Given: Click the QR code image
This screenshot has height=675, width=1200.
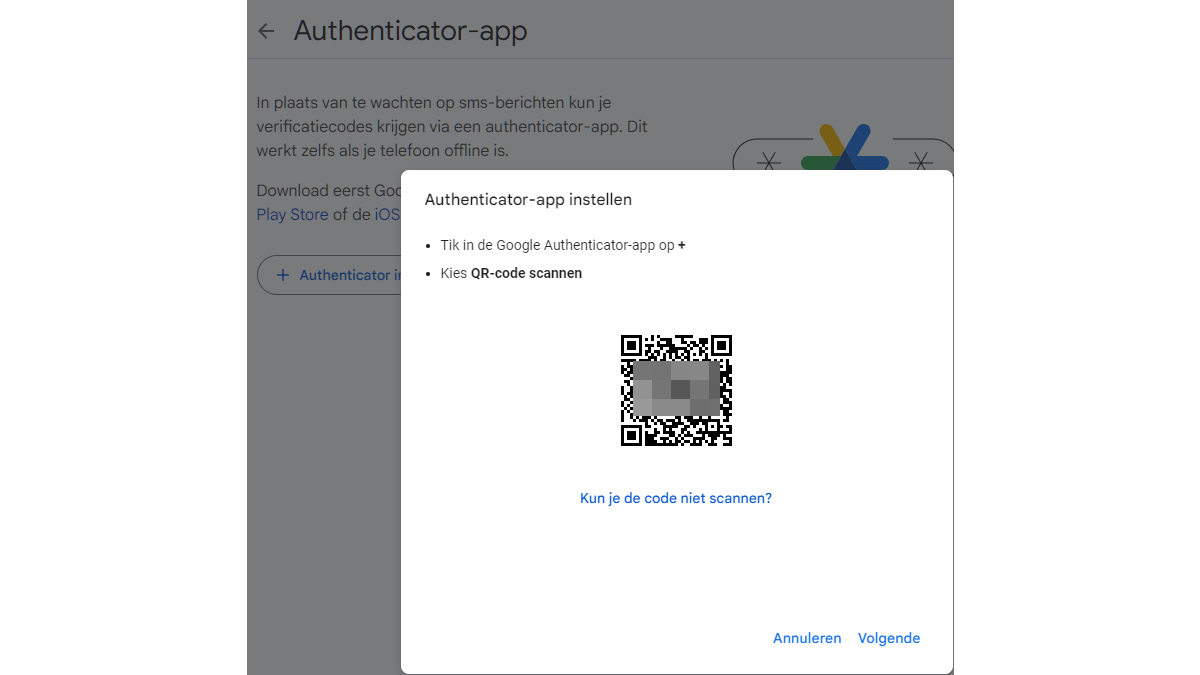Looking at the screenshot, I should pos(676,390).
